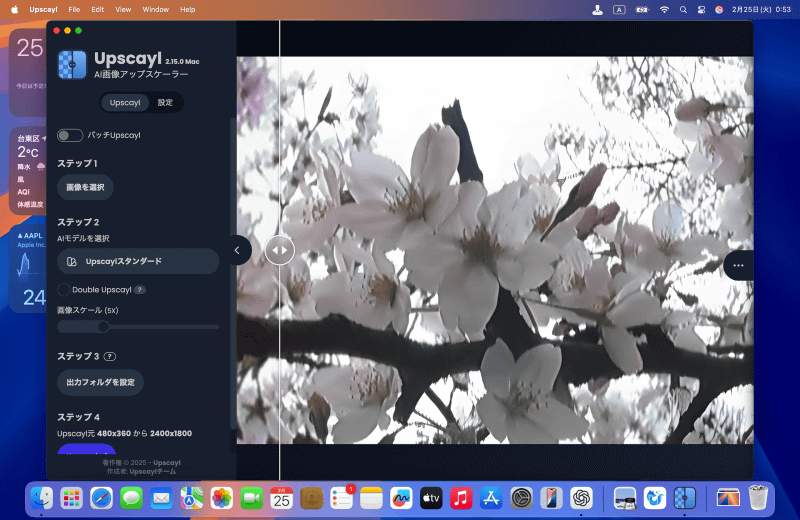The height and width of the screenshot is (520, 800).
Task: Collapse the sidebar with the left chevron
Action: [x=237, y=250]
